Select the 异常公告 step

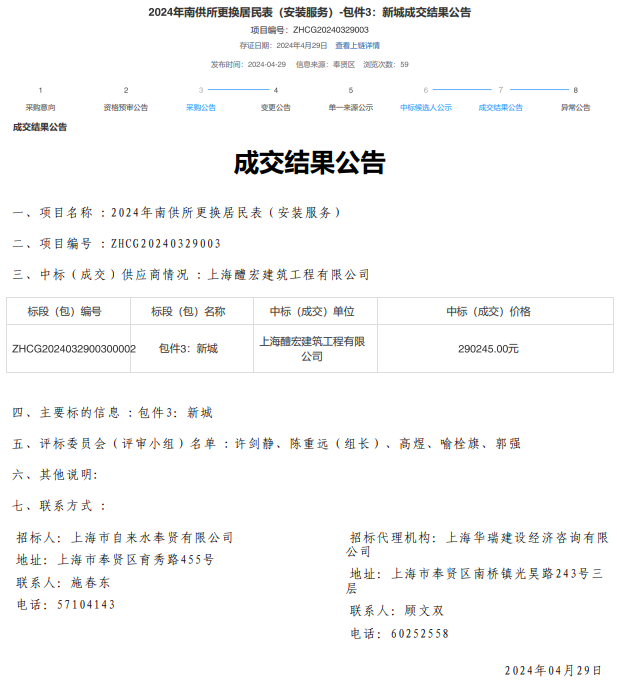click(x=575, y=107)
